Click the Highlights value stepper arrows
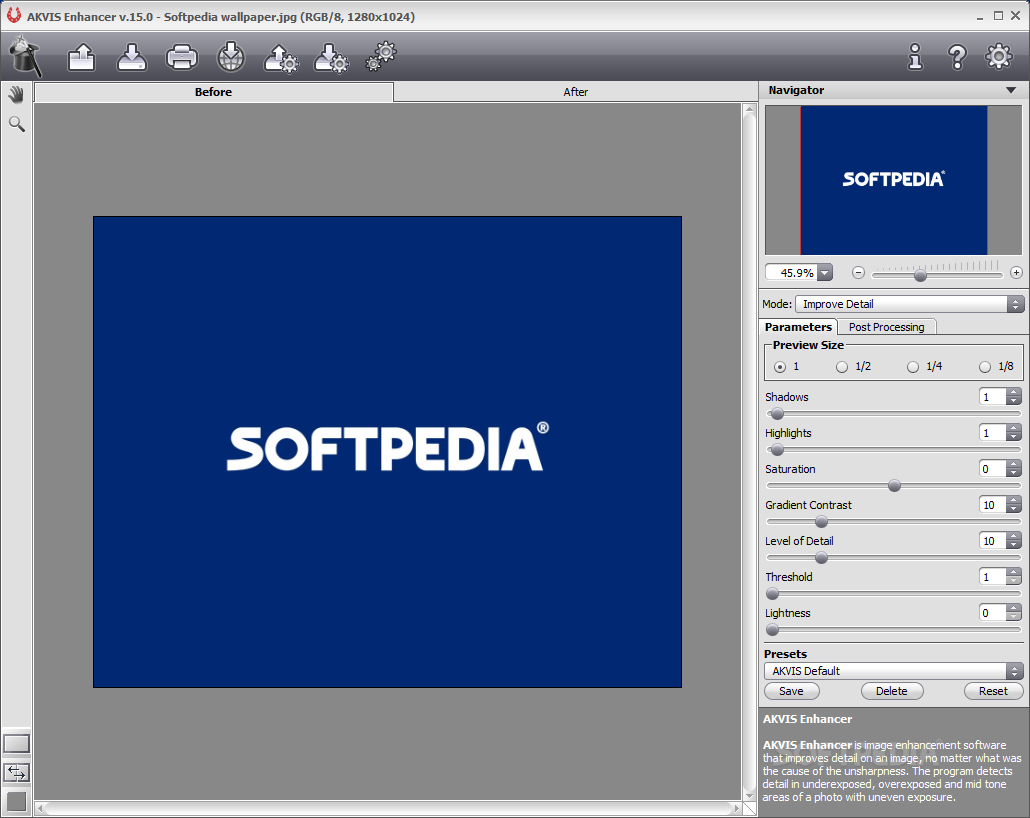Screen dimensions: 1030x818 1014,433
